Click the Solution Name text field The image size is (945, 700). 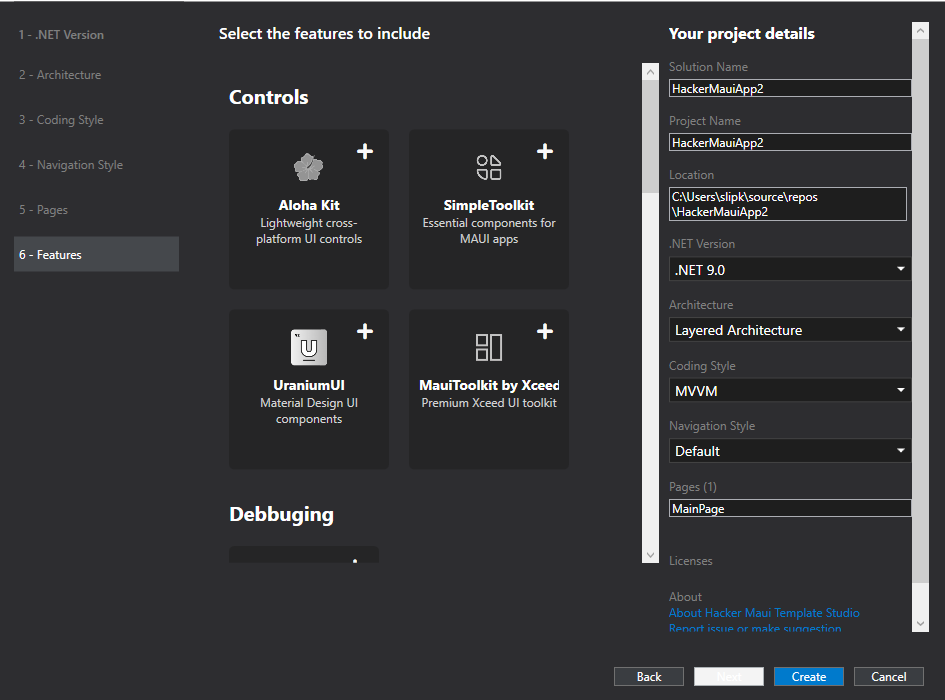click(x=789, y=88)
